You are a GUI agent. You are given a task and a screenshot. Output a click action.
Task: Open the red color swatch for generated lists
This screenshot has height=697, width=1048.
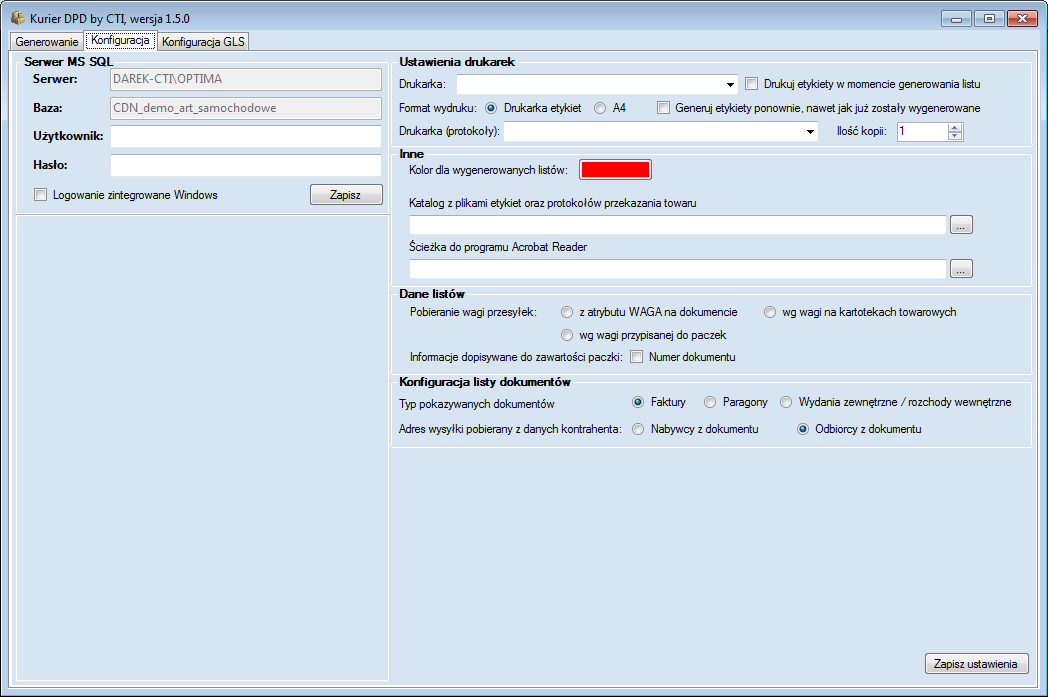(615, 170)
